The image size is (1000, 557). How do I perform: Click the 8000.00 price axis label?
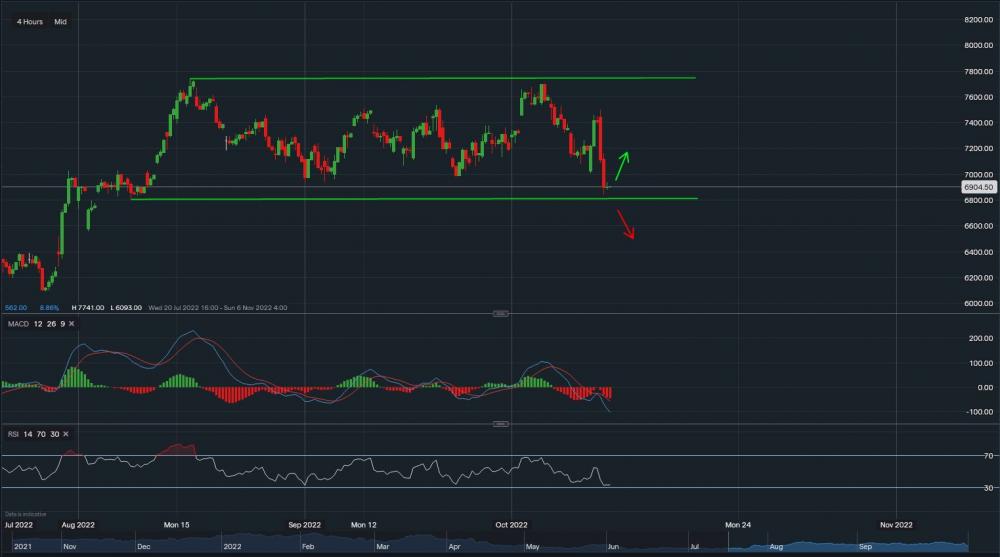coord(977,45)
